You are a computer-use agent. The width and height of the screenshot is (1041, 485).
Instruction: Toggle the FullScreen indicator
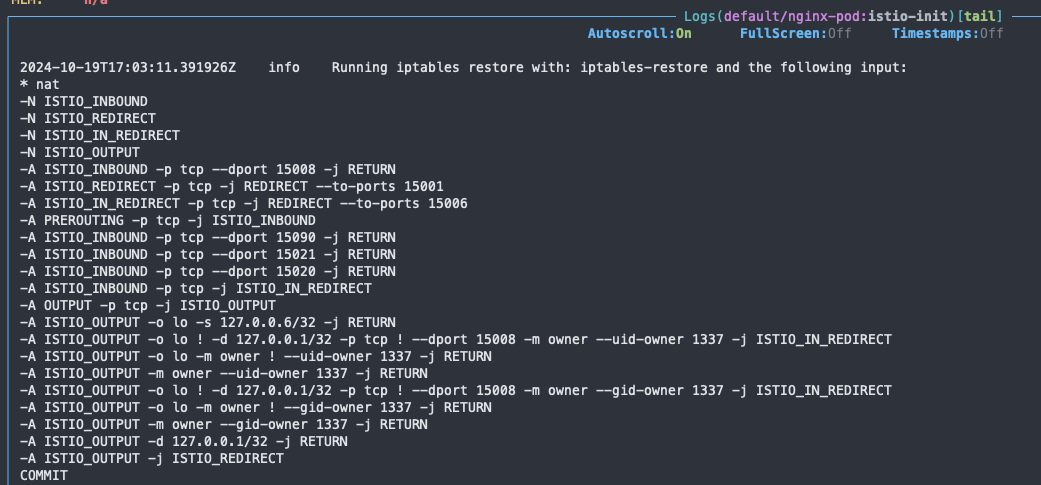(796, 33)
